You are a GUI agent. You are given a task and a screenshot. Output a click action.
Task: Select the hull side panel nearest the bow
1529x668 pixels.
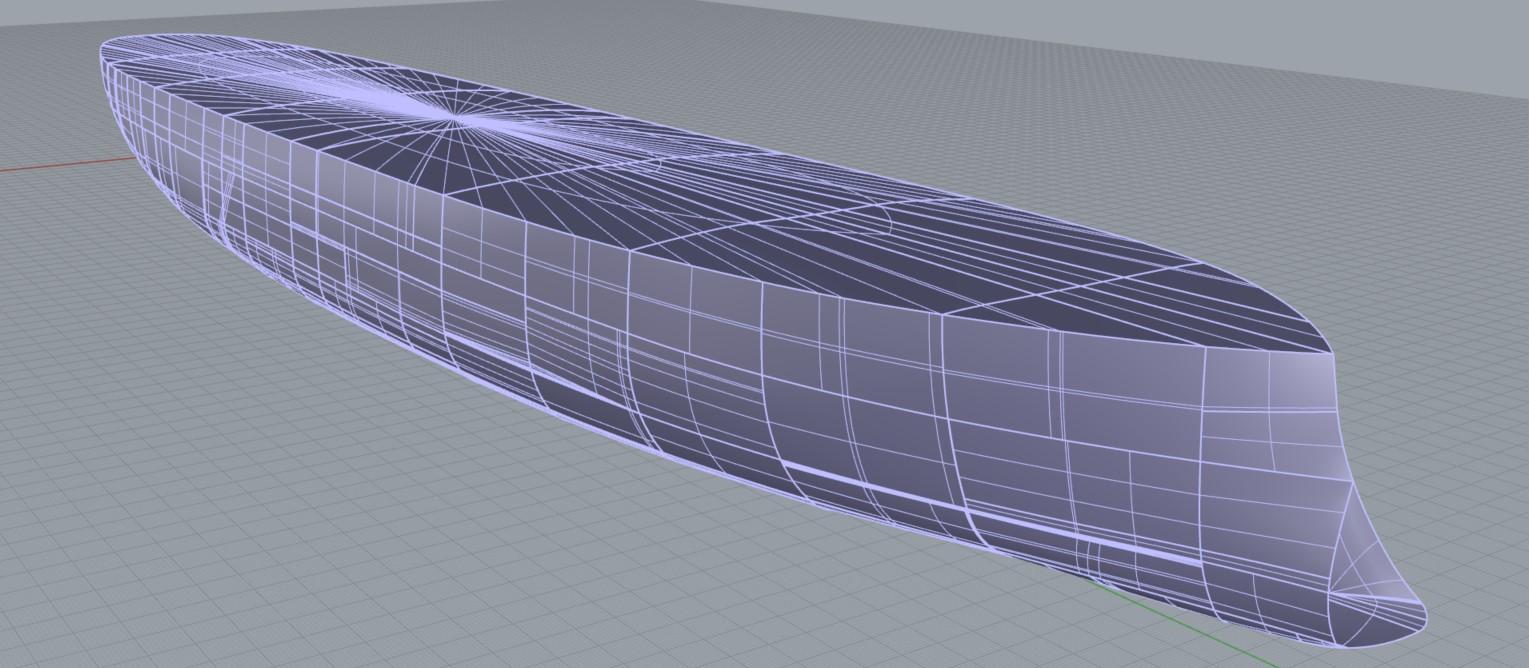coord(1270,450)
